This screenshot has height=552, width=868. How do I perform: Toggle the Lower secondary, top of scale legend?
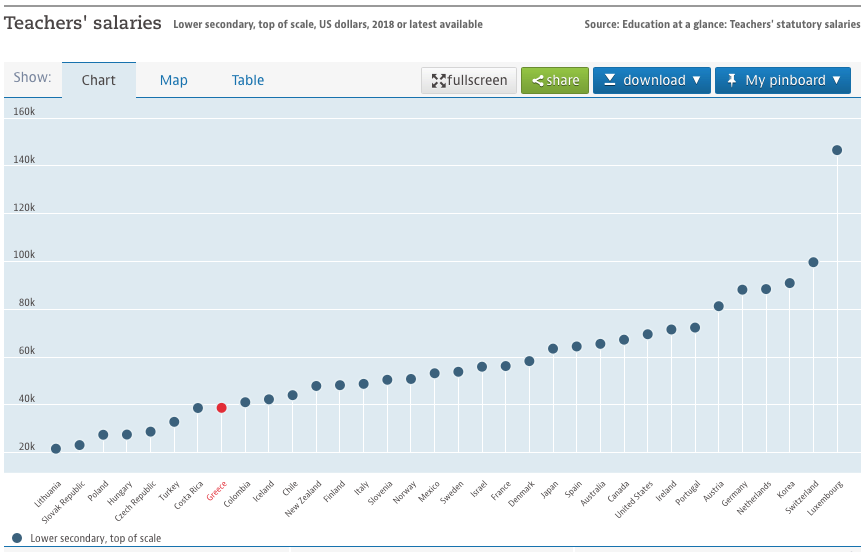point(95,538)
